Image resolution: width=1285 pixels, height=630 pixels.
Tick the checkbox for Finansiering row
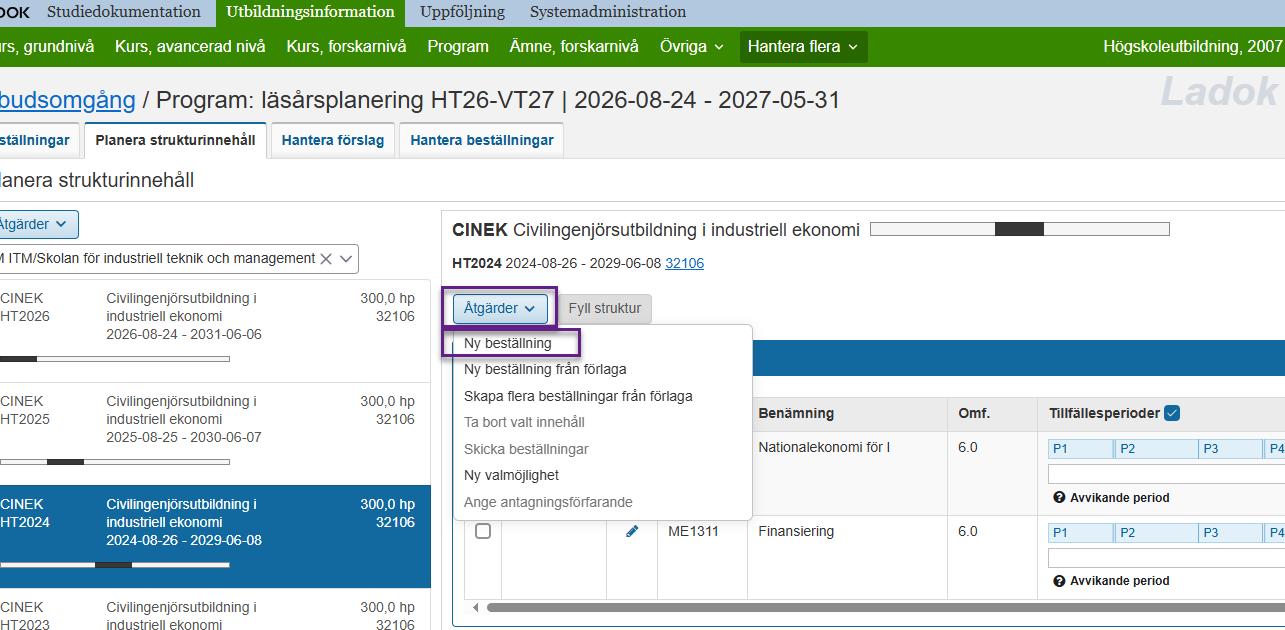[483, 532]
